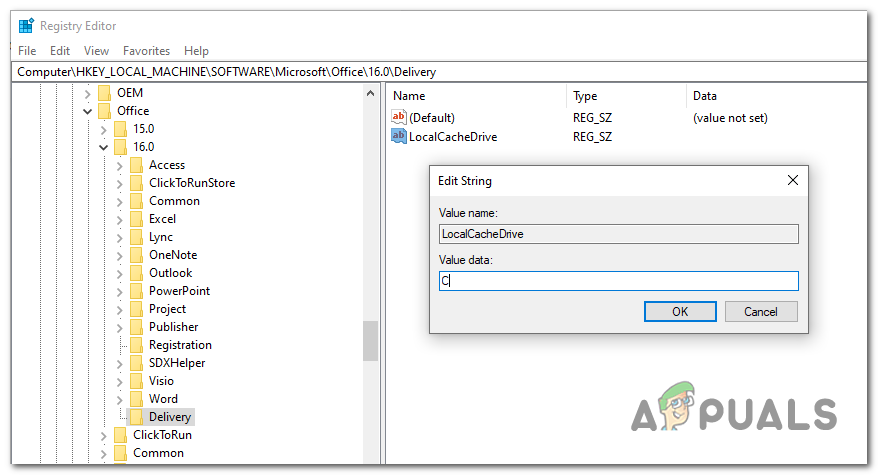Click the OEM folder icon
Viewport: 878px width, 475px height.
pyautogui.click(x=104, y=93)
